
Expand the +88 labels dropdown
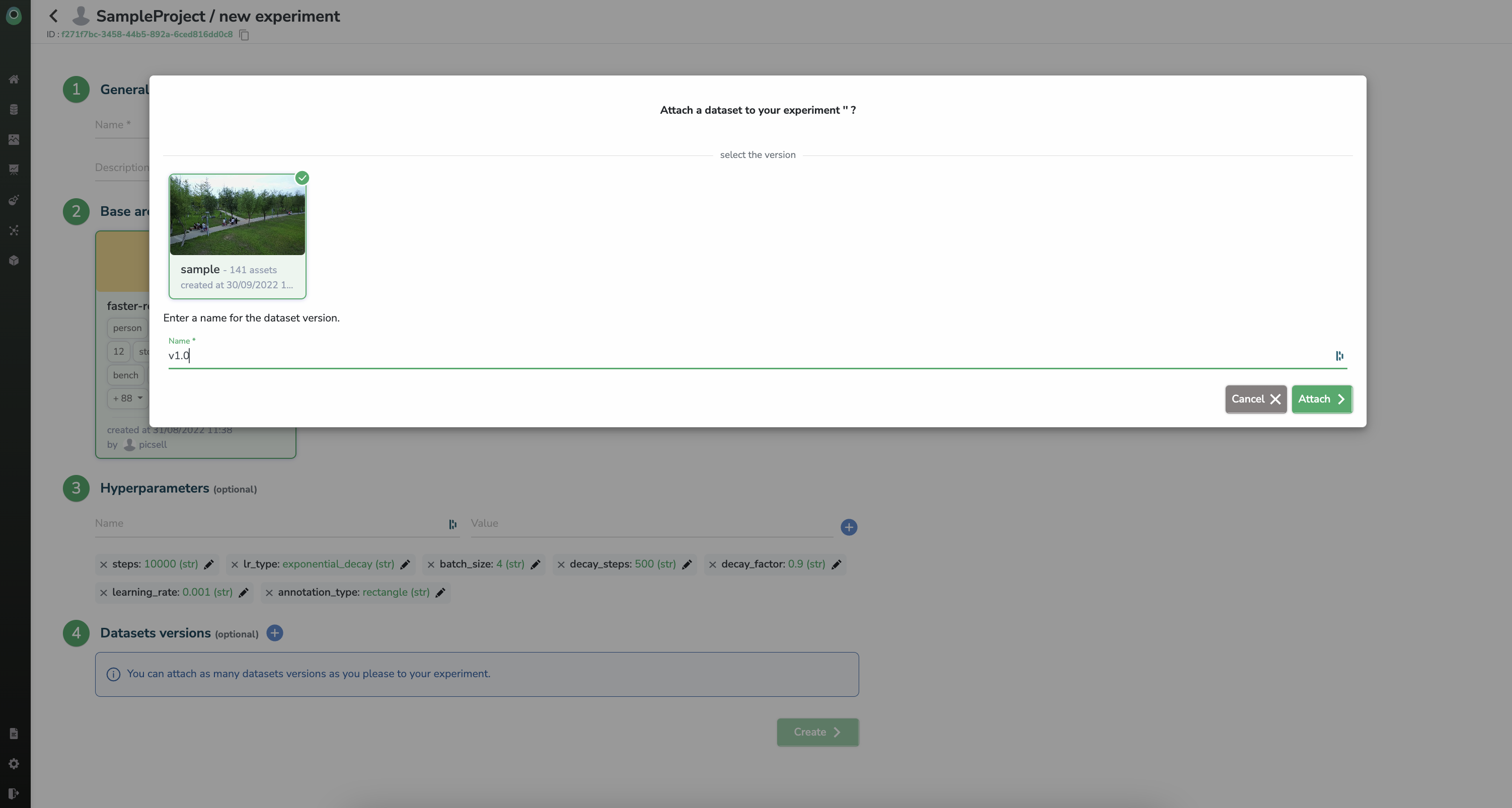tap(127, 398)
